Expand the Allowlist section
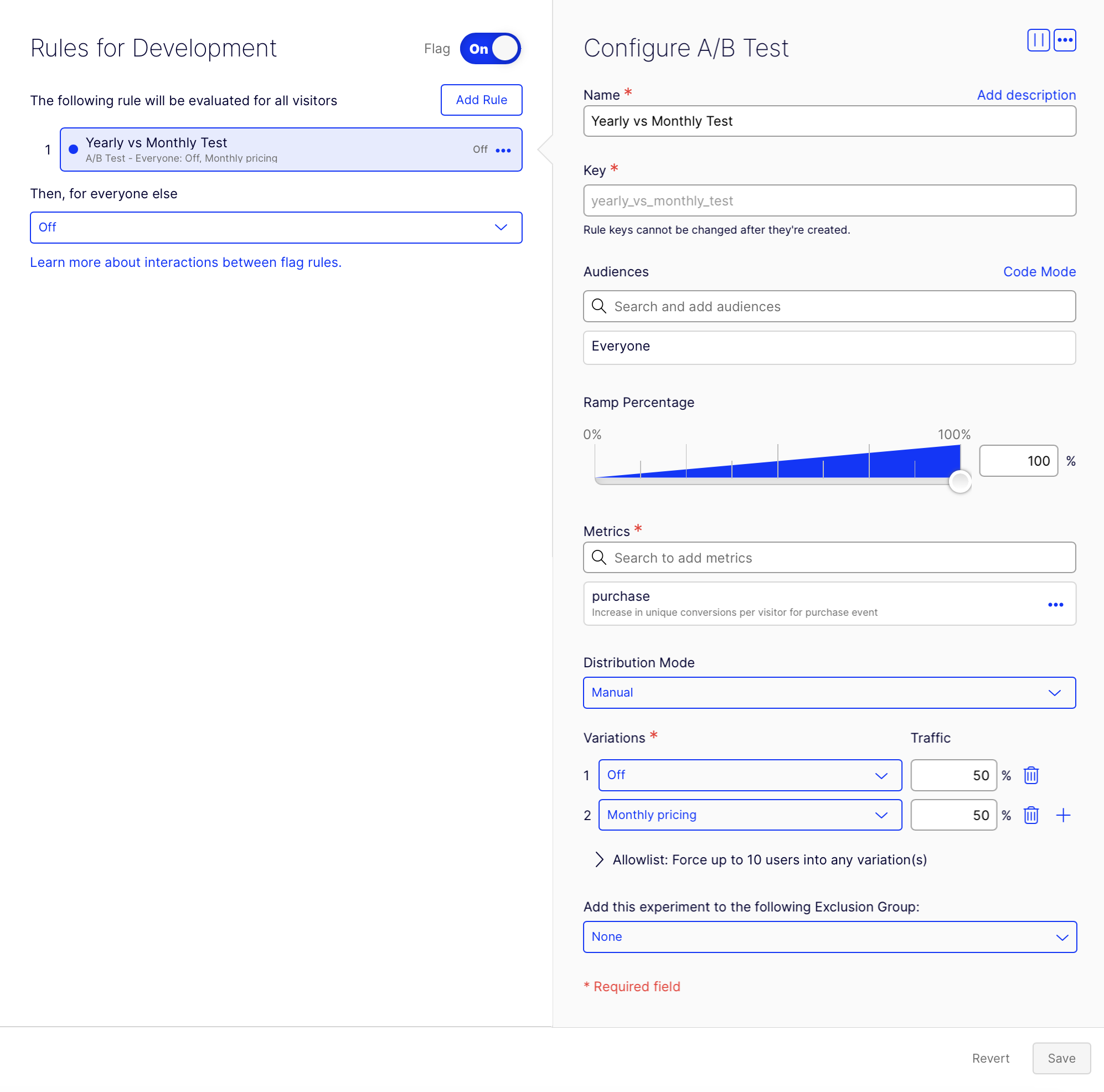This screenshot has width=1104, height=1092. point(599,860)
